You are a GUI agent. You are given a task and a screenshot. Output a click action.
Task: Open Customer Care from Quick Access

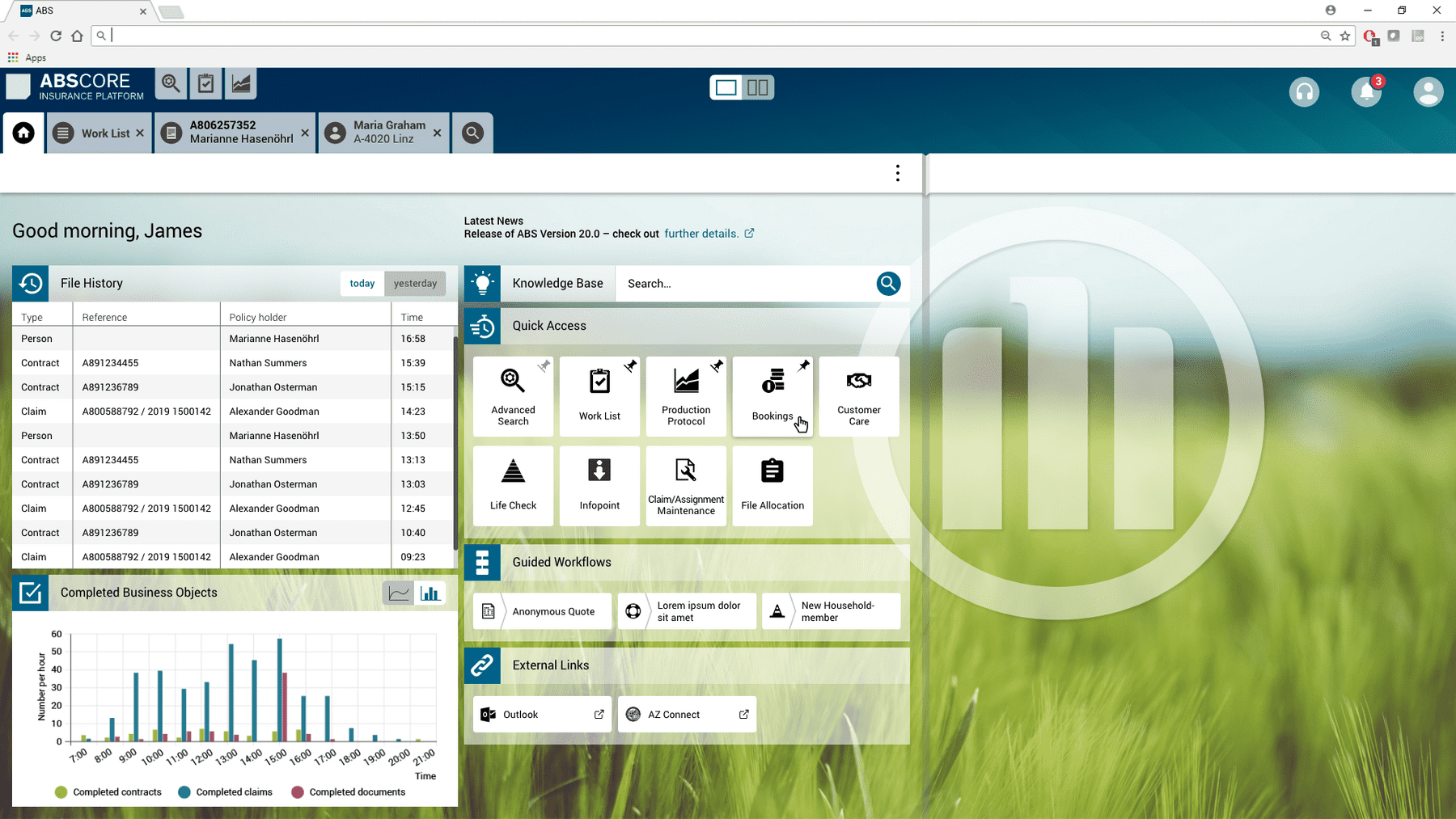pyautogui.click(x=858, y=396)
